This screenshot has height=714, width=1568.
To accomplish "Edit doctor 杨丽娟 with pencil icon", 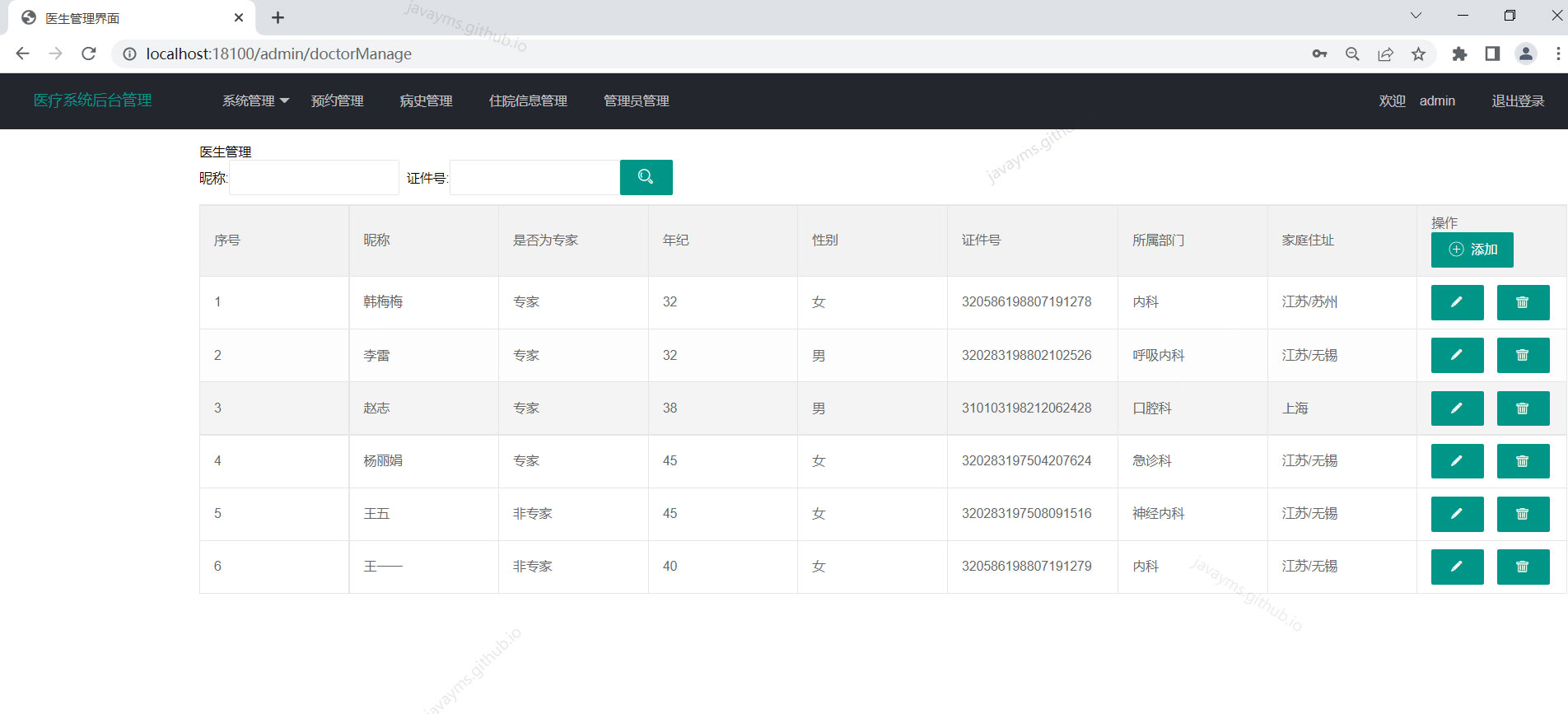I will tap(1457, 461).
